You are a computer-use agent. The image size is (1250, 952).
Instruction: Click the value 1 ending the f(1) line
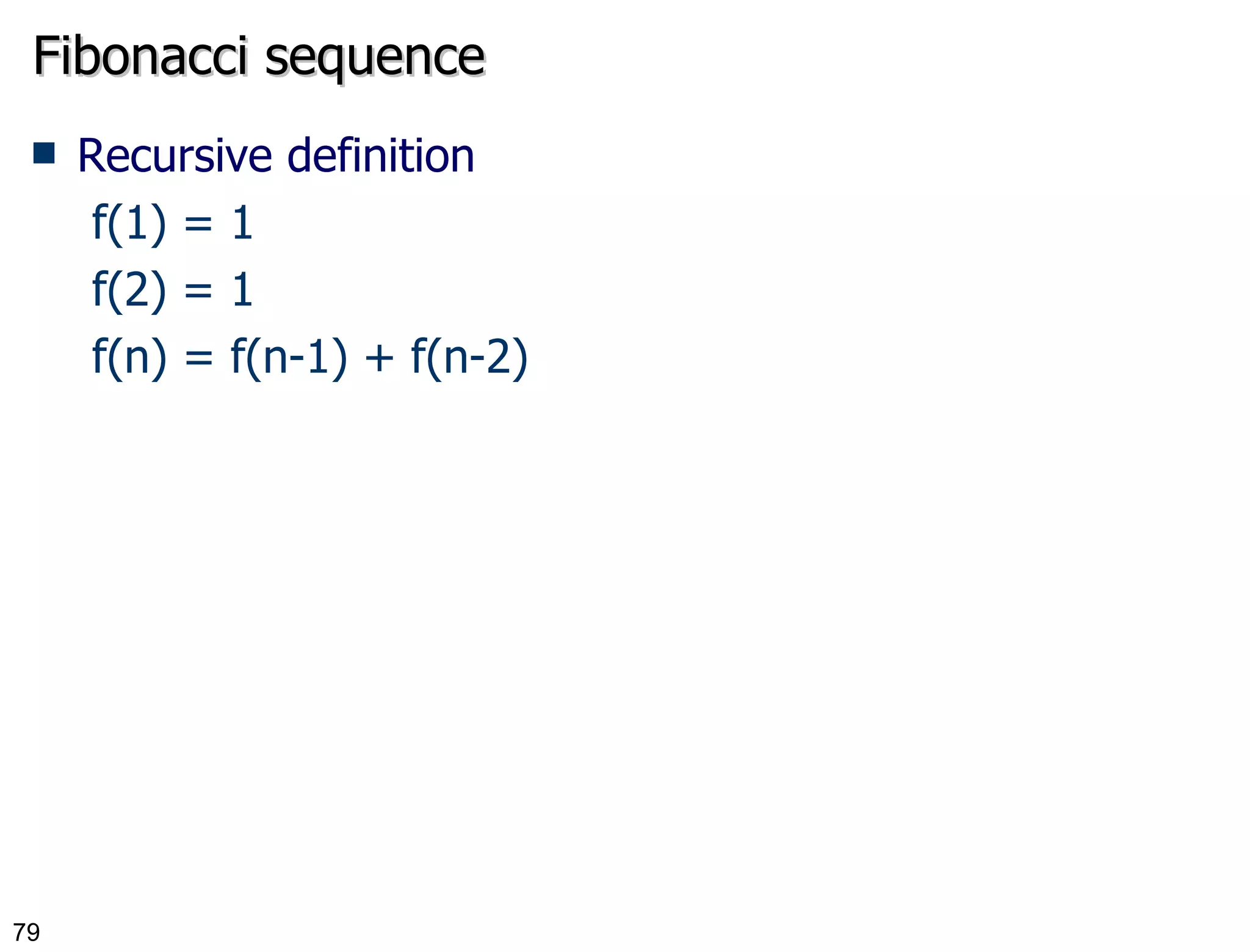242,223
